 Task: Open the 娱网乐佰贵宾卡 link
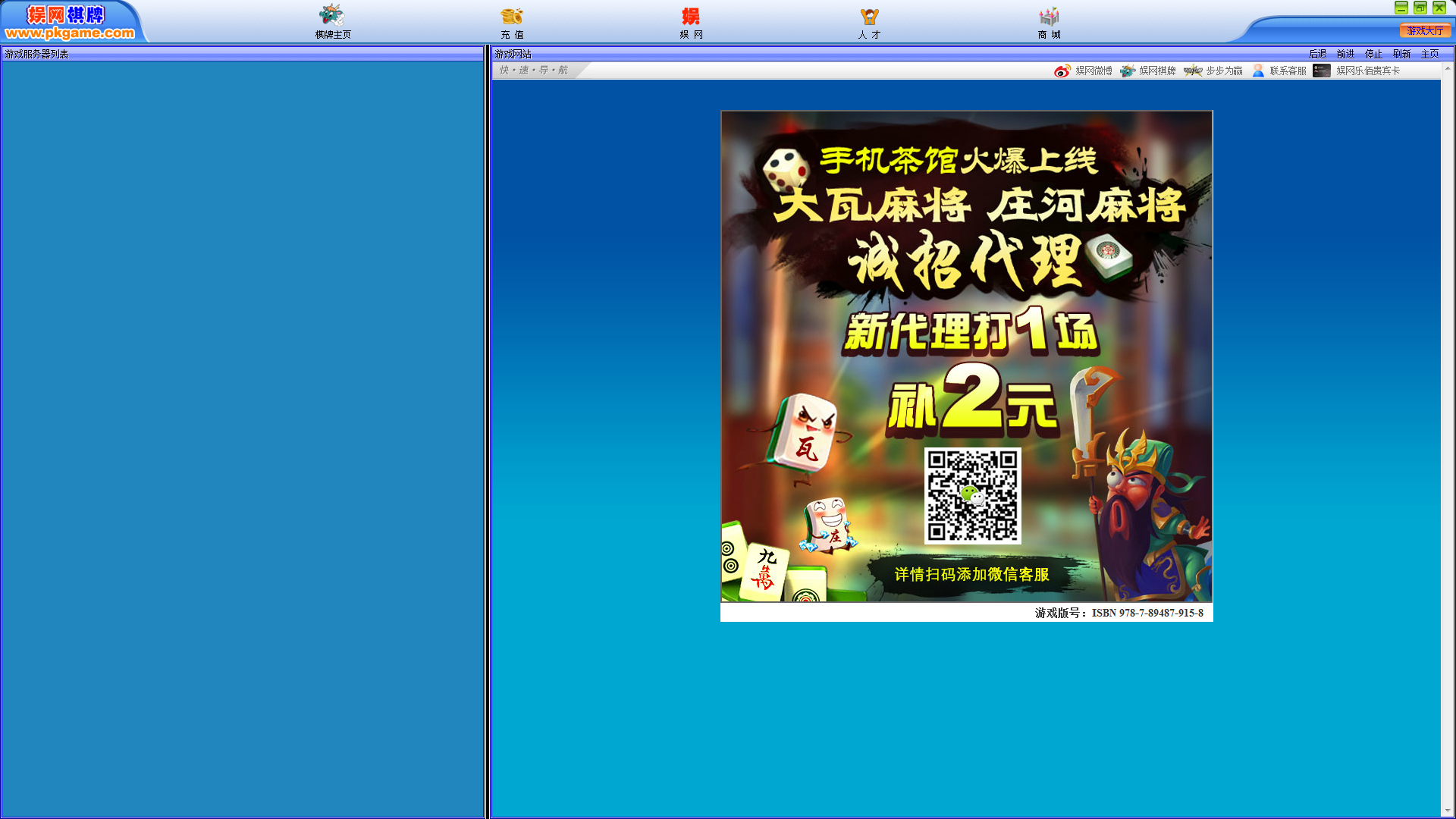[1368, 71]
